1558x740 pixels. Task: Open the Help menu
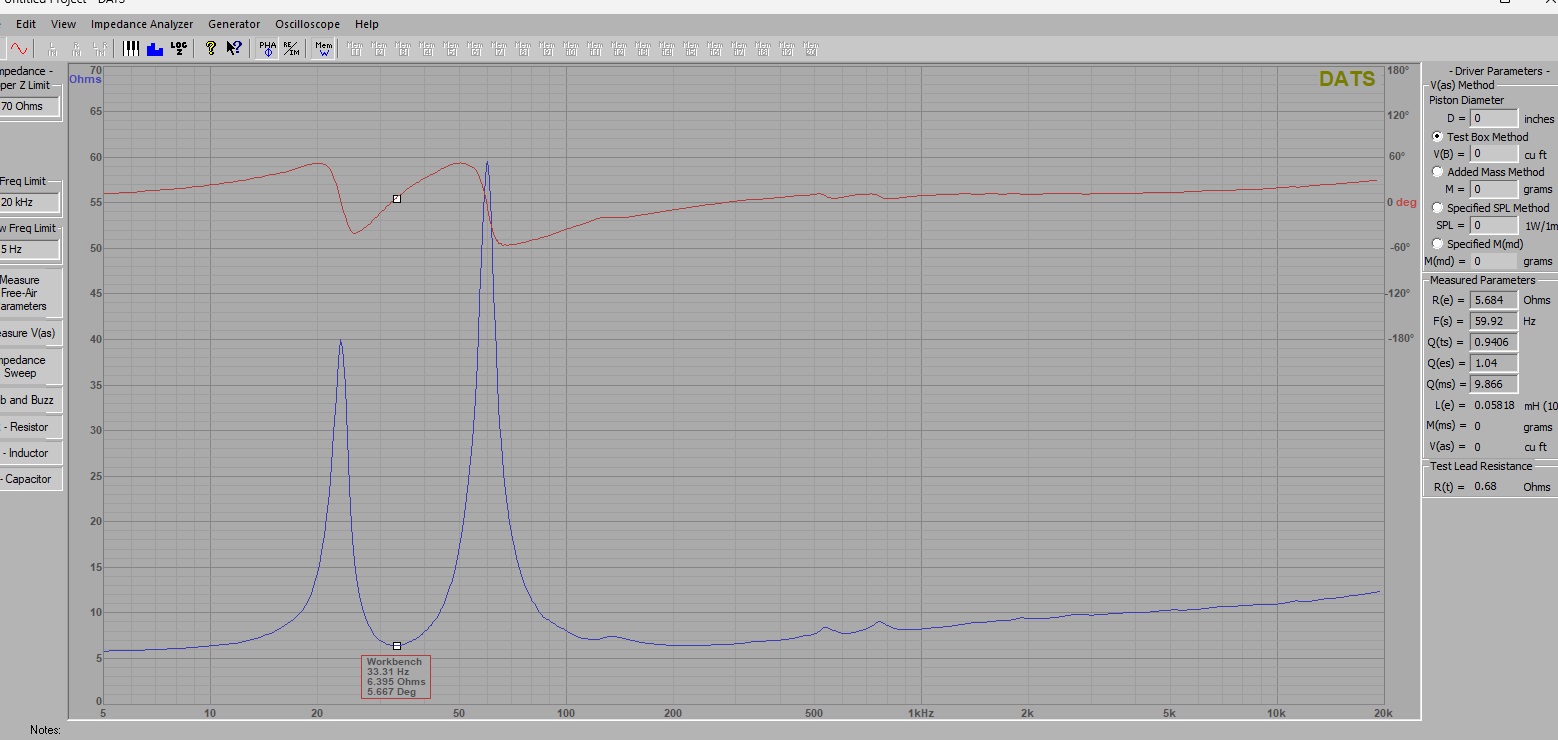point(367,24)
